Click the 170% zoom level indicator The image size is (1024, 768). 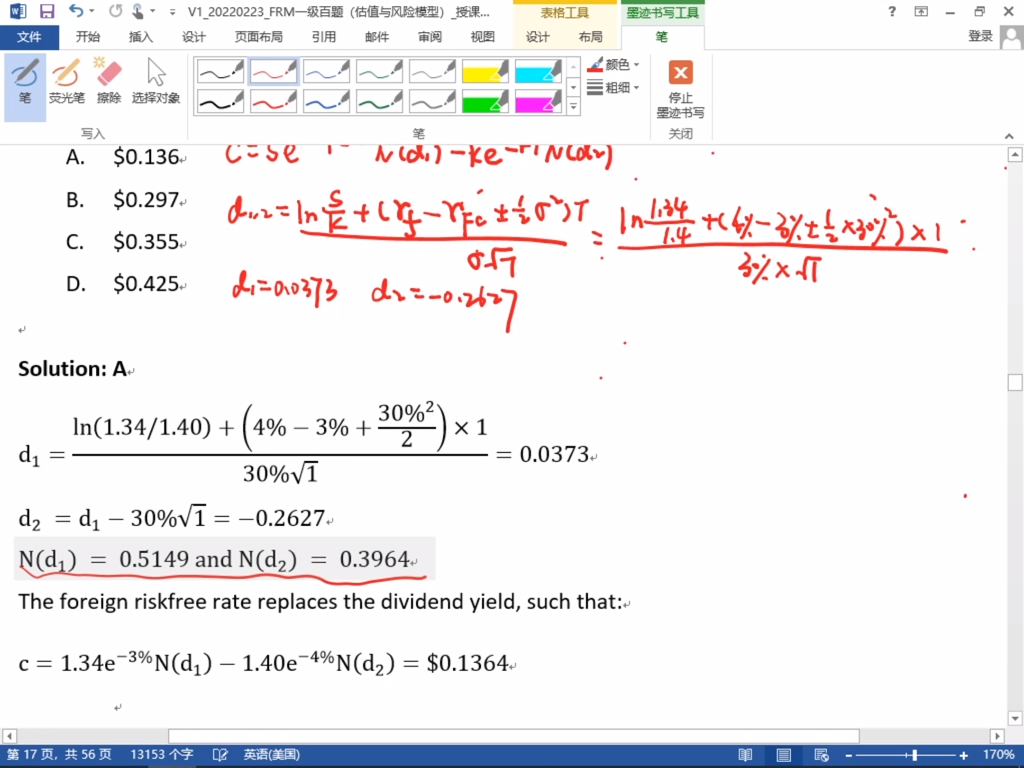998,755
